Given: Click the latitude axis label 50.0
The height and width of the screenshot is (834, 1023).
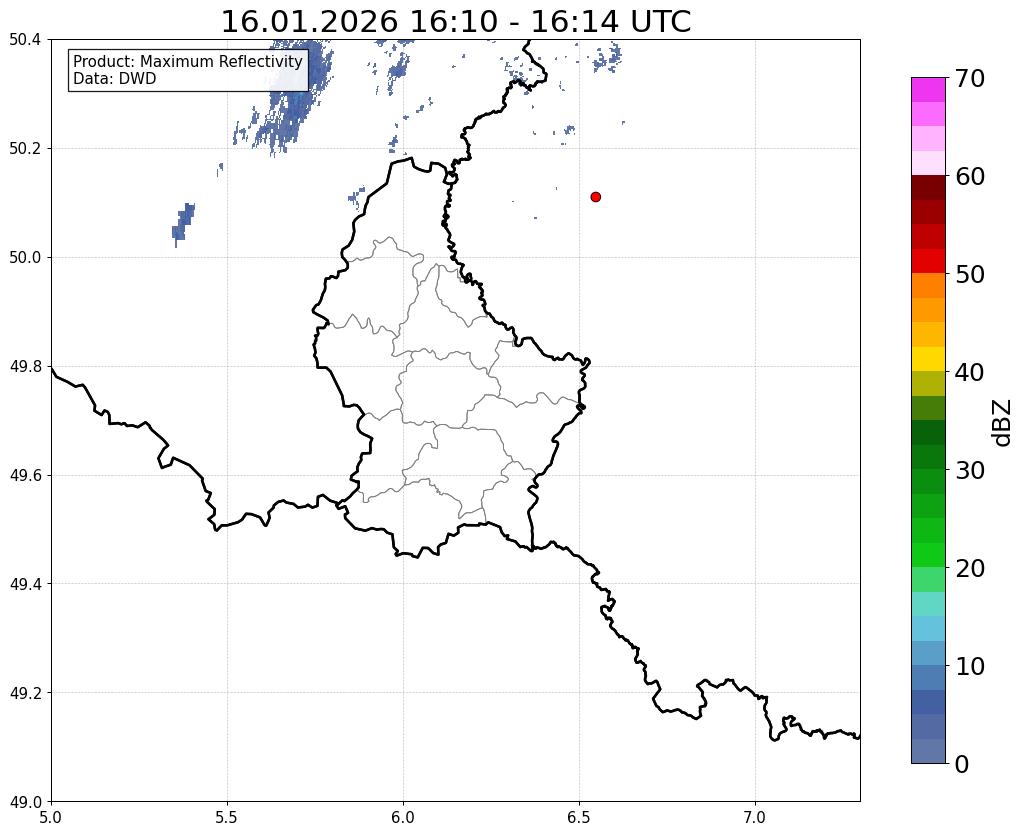Looking at the screenshot, I should coord(25,258).
